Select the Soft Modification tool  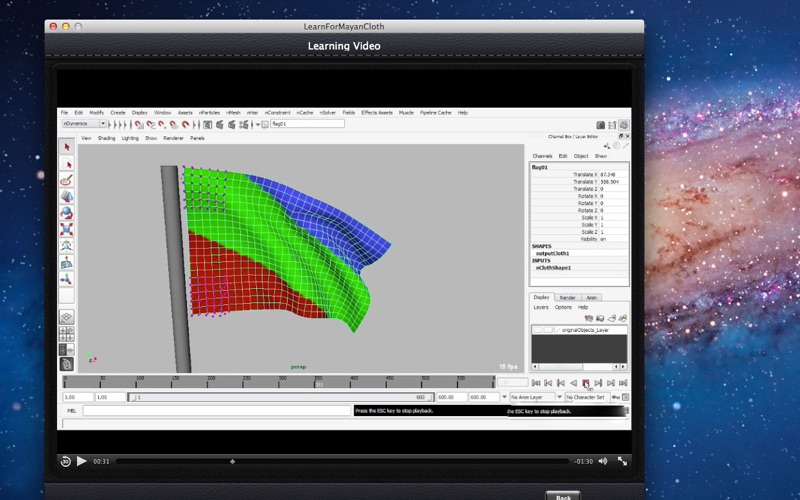pyautogui.click(x=66, y=262)
